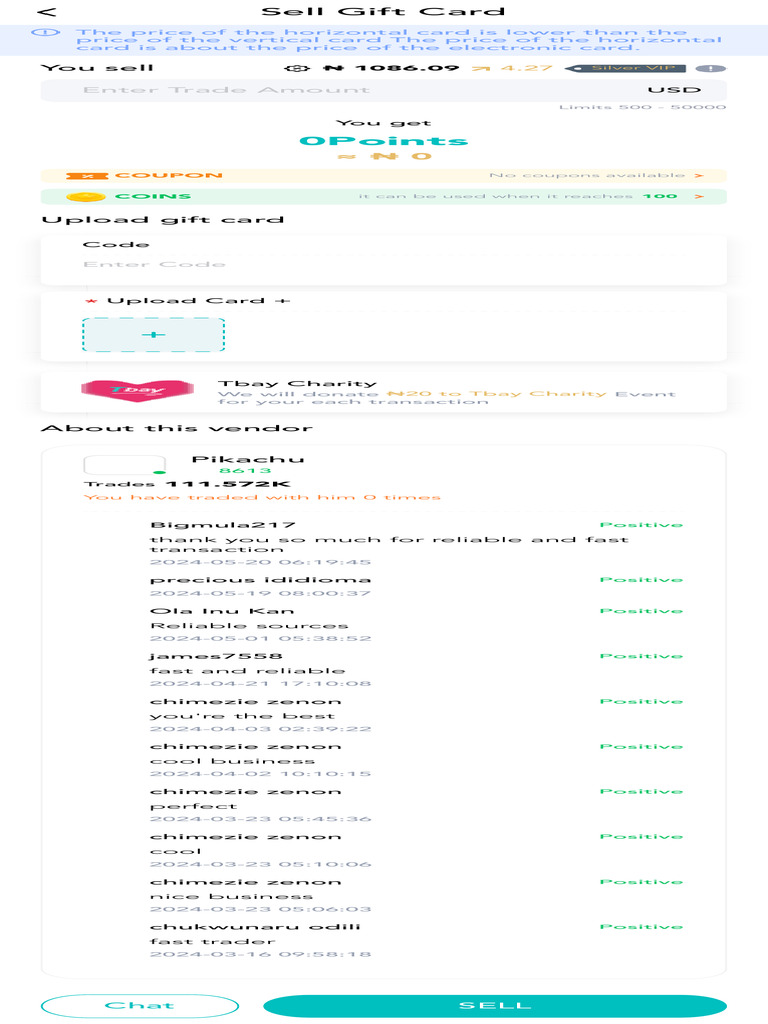Focus the Enter Code field
Image resolution: width=768 pixels, height=1024 pixels.
(x=383, y=264)
